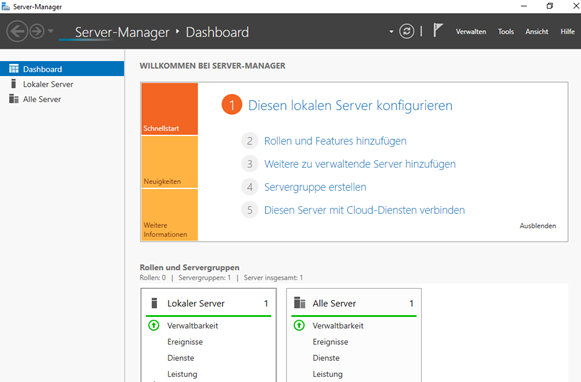Click green status icon in Alle Server tile
The width and height of the screenshot is (581, 382).
[299, 325]
